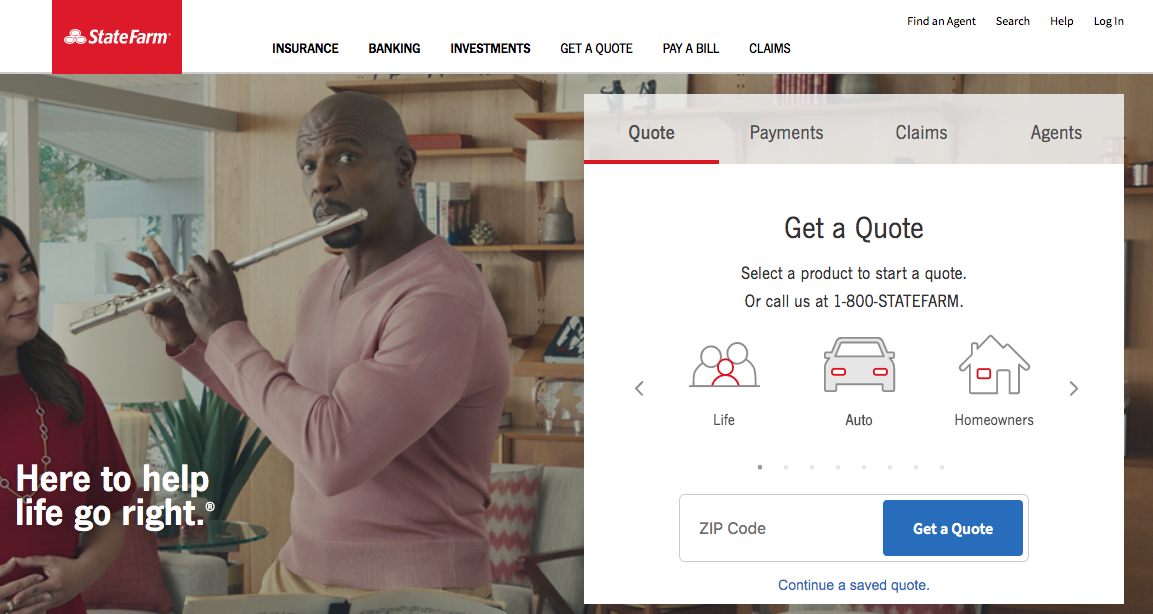
Task: Switch to the Payments tab
Action: tap(786, 132)
